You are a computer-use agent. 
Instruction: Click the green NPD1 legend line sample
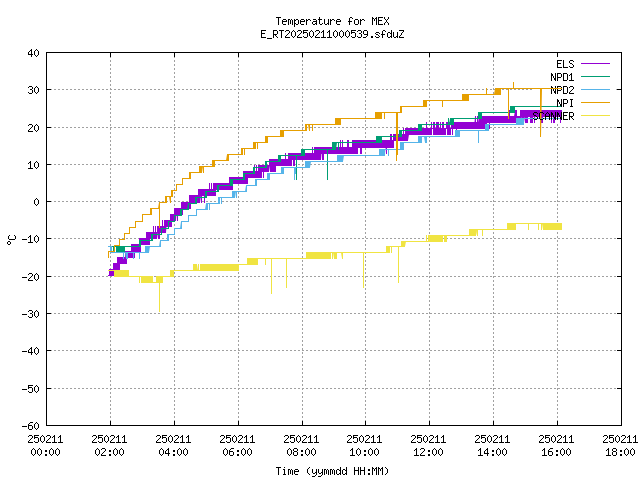[x=595, y=76]
